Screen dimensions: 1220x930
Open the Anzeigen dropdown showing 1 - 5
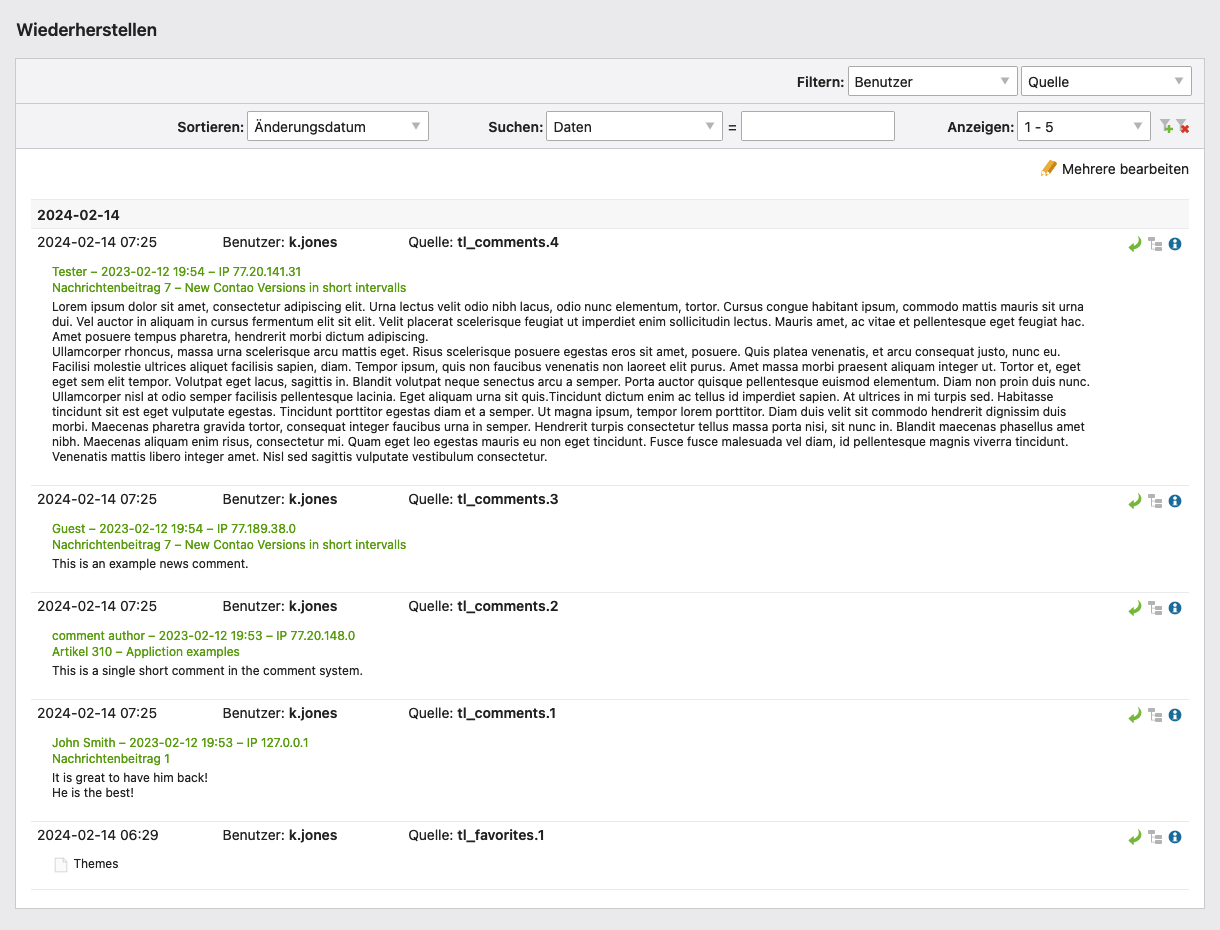point(1084,127)
